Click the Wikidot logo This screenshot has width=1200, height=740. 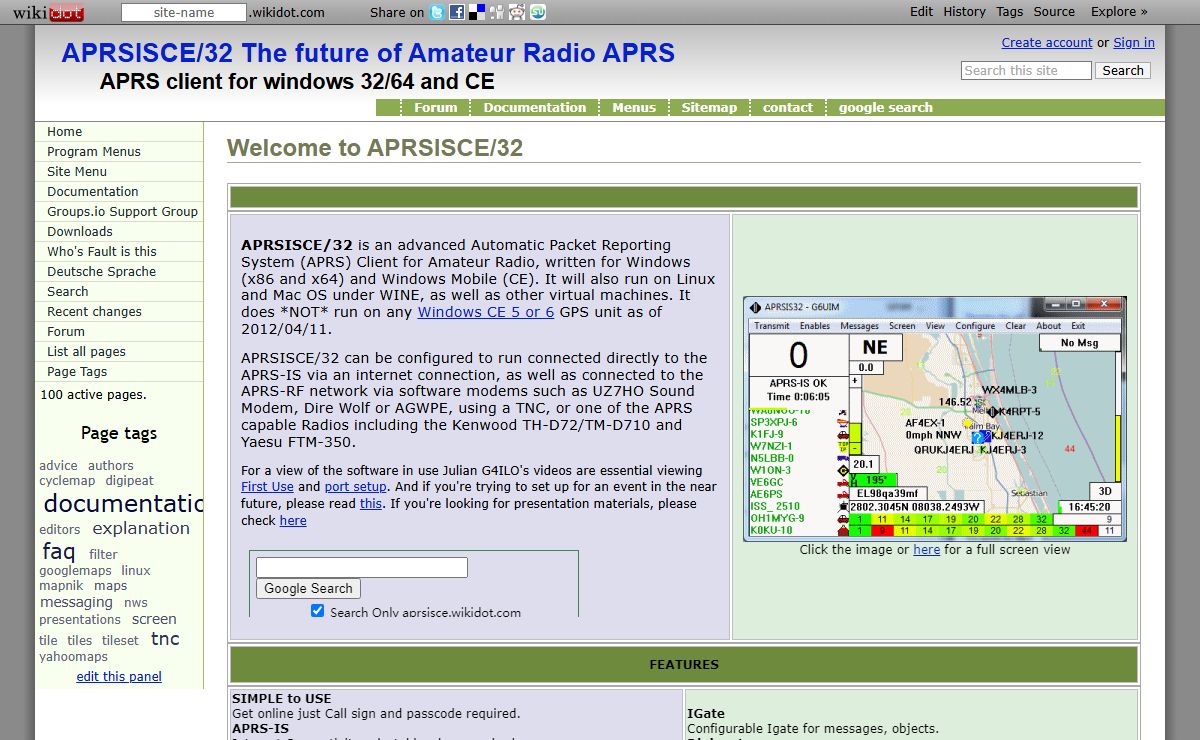click(x=48, y=12)
